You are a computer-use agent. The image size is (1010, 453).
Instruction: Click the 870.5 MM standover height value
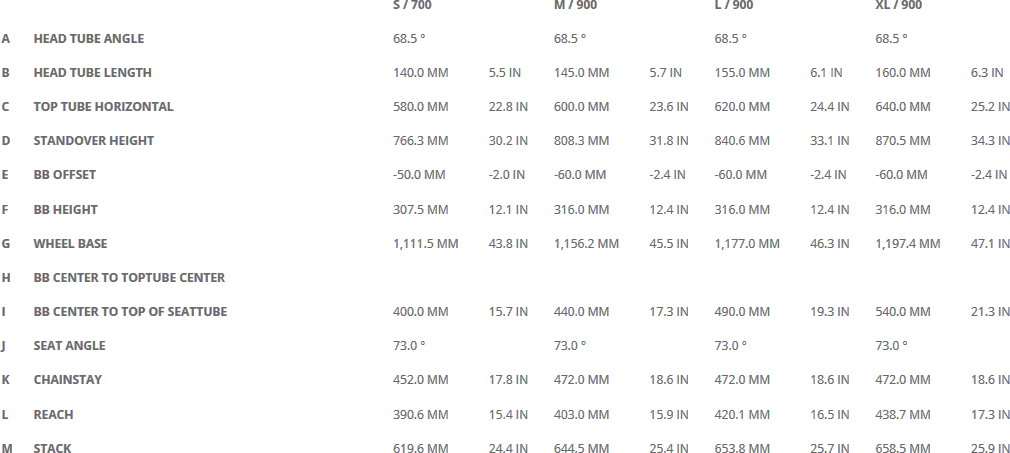(x=902, y=141)
